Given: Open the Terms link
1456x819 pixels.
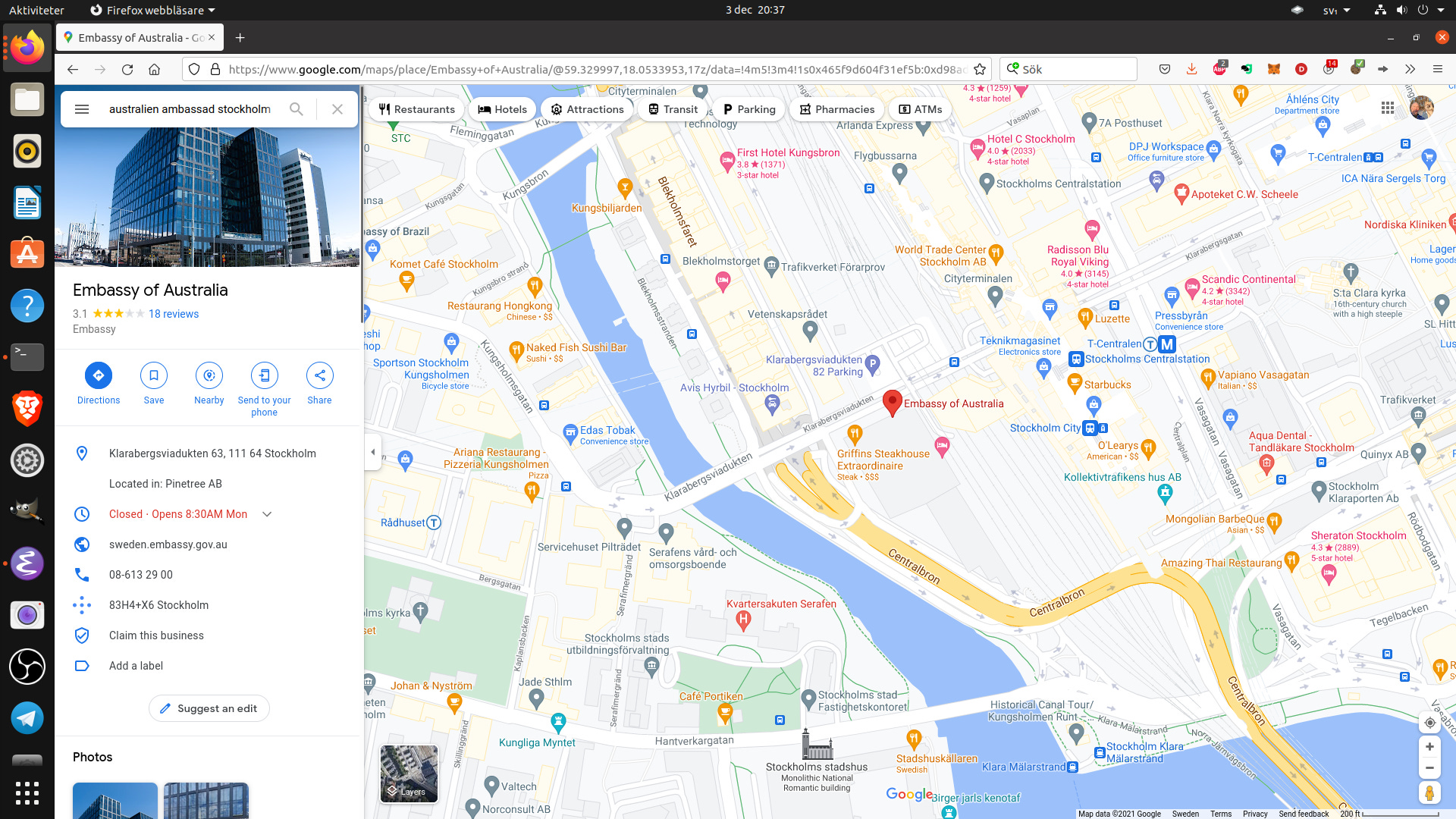Looking at the screenshot, I should 1221,814.
